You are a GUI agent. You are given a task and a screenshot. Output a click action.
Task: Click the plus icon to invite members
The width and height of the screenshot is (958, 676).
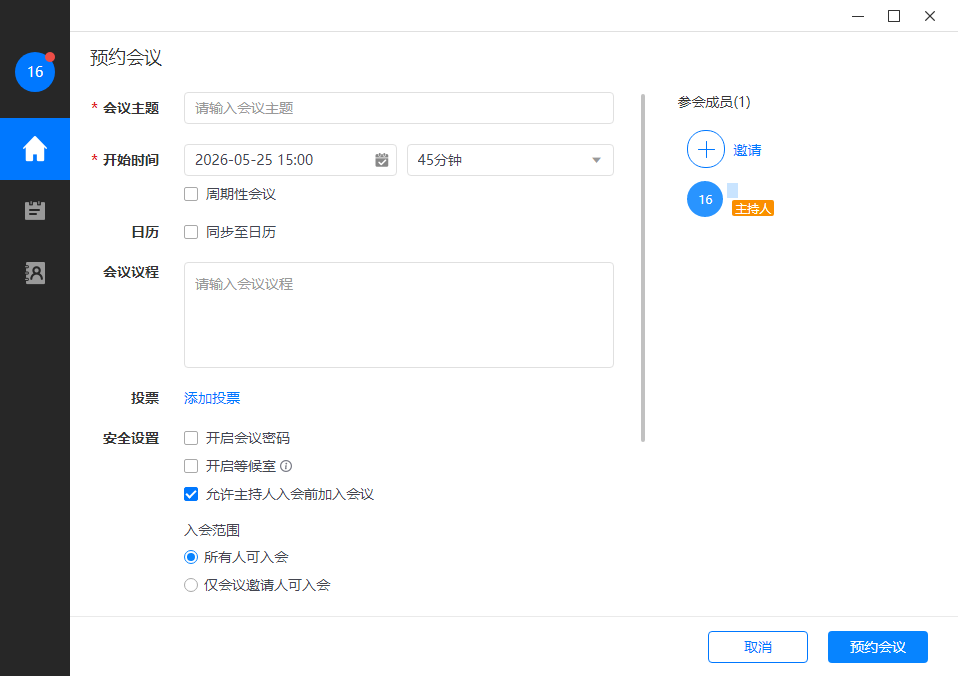point(706,149)
